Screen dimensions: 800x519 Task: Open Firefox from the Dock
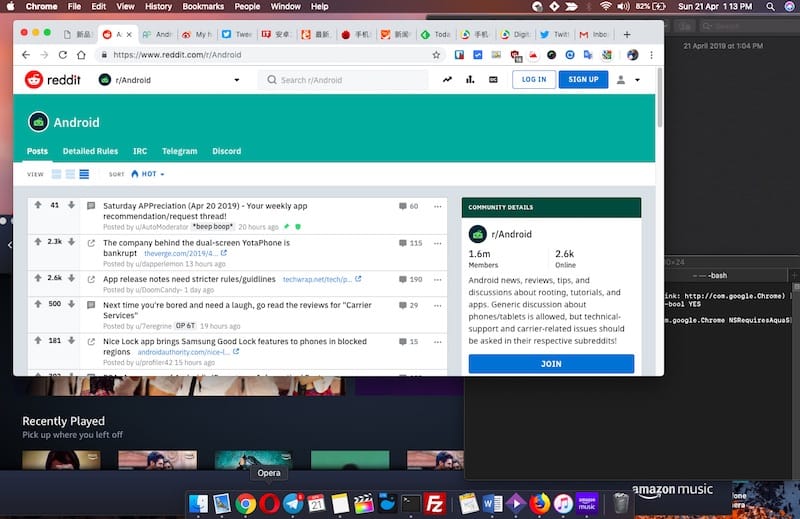[540, 504]
